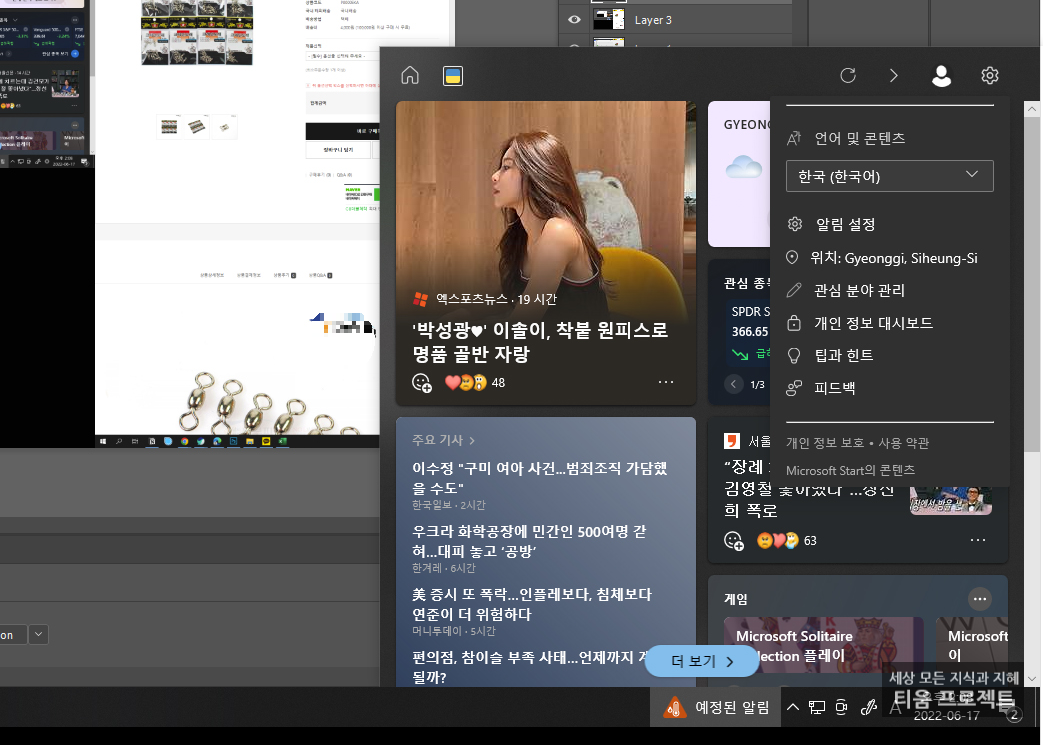1043x745 pixels.
Task: Open the Meet Now camera tray icon
Action: pyautogui.click(x=841, y=707)
